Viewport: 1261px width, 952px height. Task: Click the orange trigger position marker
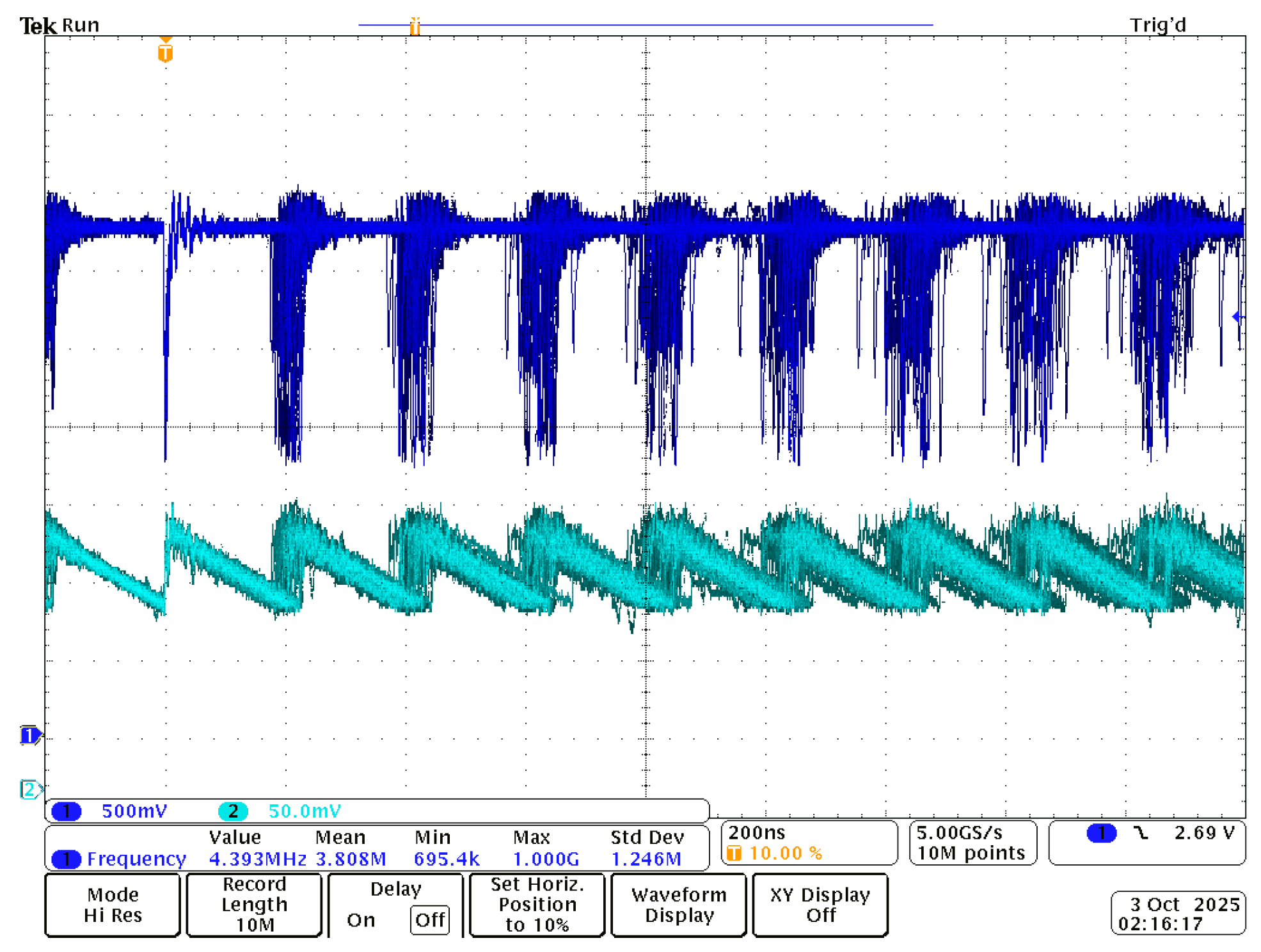coord(165,52)
